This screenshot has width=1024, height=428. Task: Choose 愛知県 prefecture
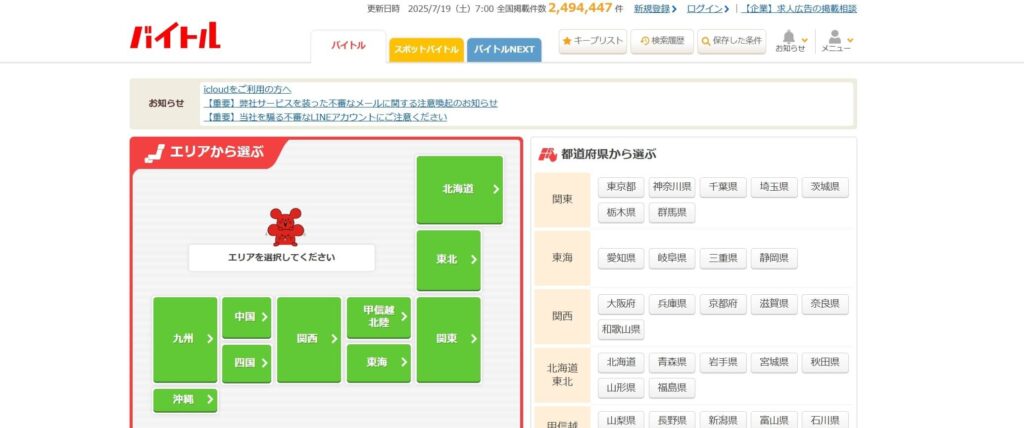click(x=621, y=258)
